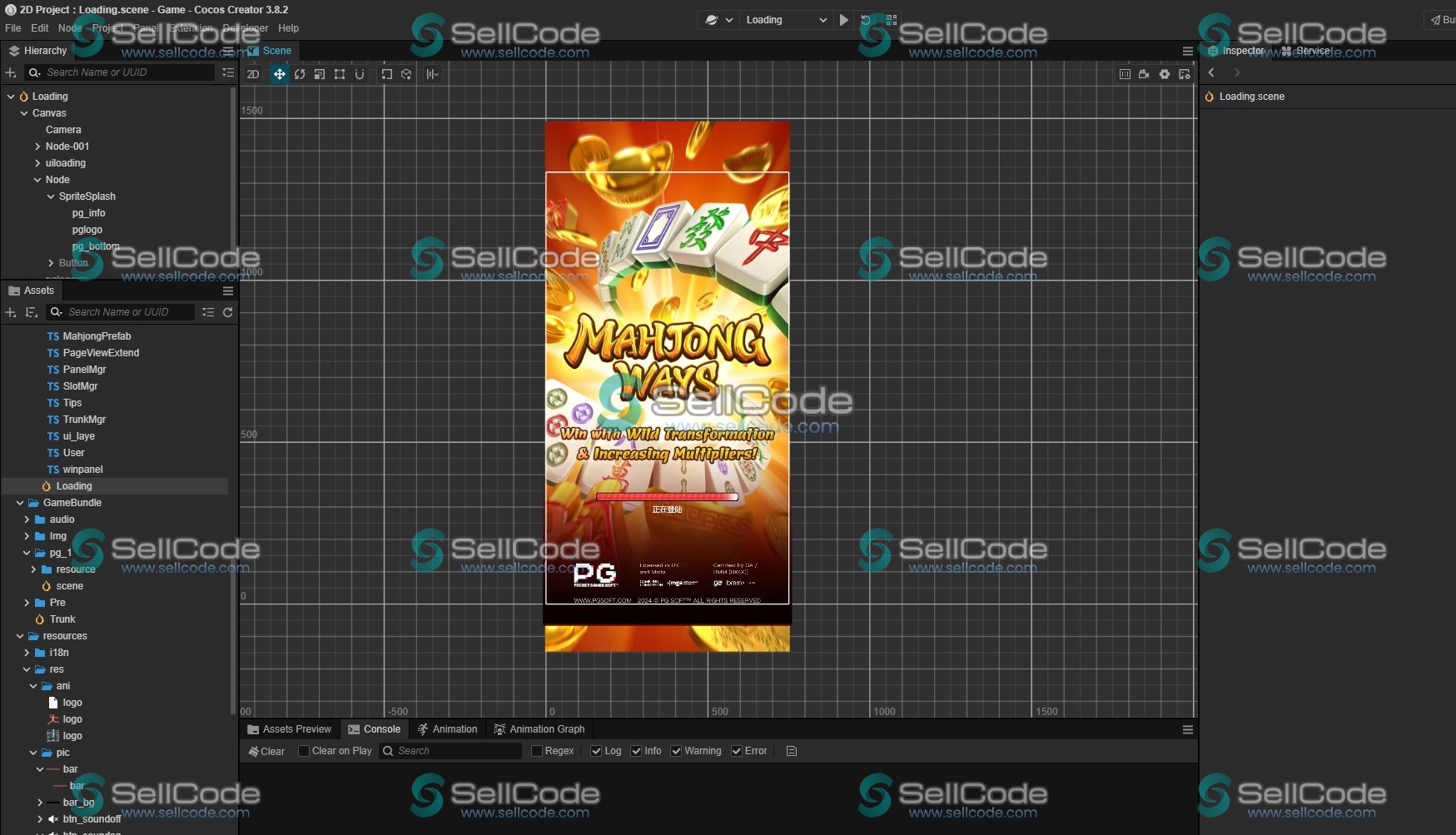Enable the Clear on Play checkbox
The height and width of the screenshot is (835, 1456).
tap(304, 751)
